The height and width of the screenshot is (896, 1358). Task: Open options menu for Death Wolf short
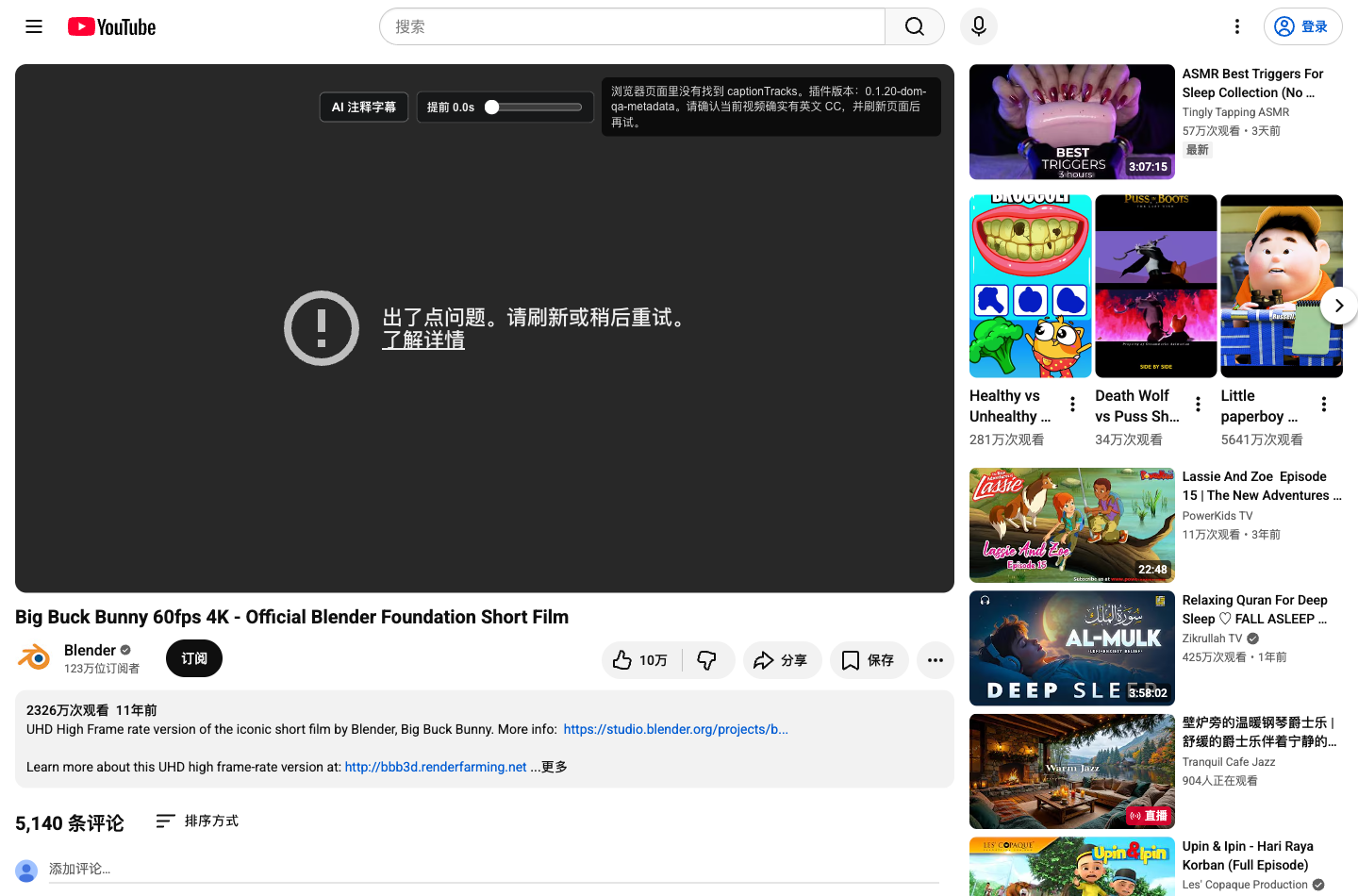point(1198,405)
